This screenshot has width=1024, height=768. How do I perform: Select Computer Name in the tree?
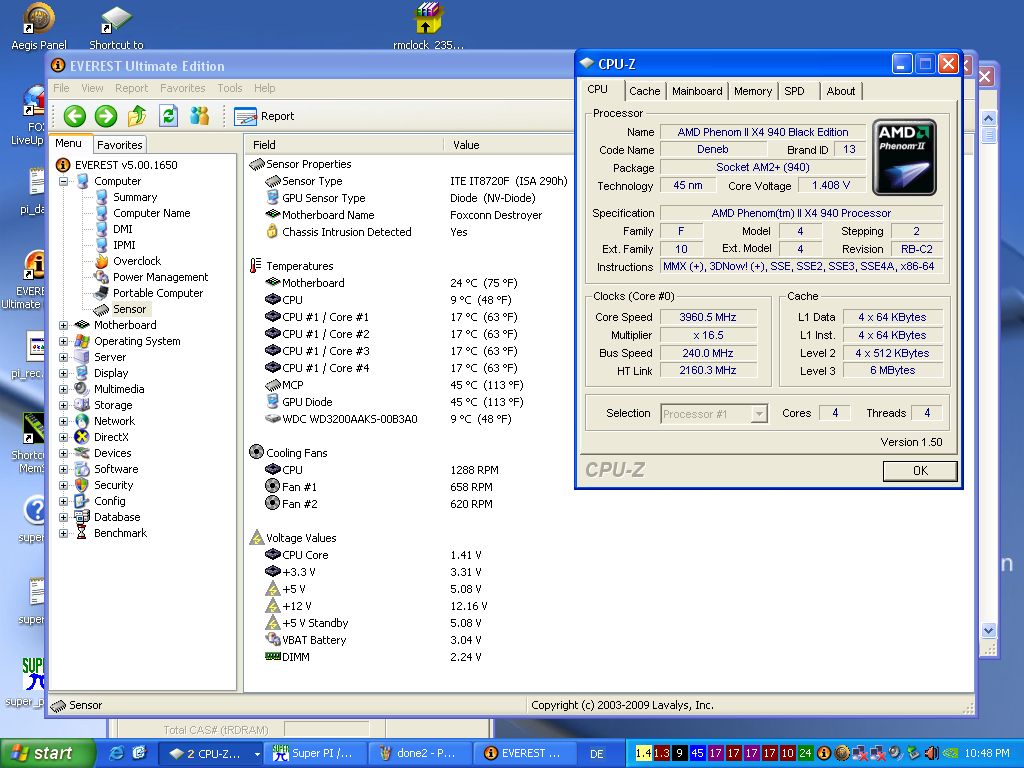(152, 214)
